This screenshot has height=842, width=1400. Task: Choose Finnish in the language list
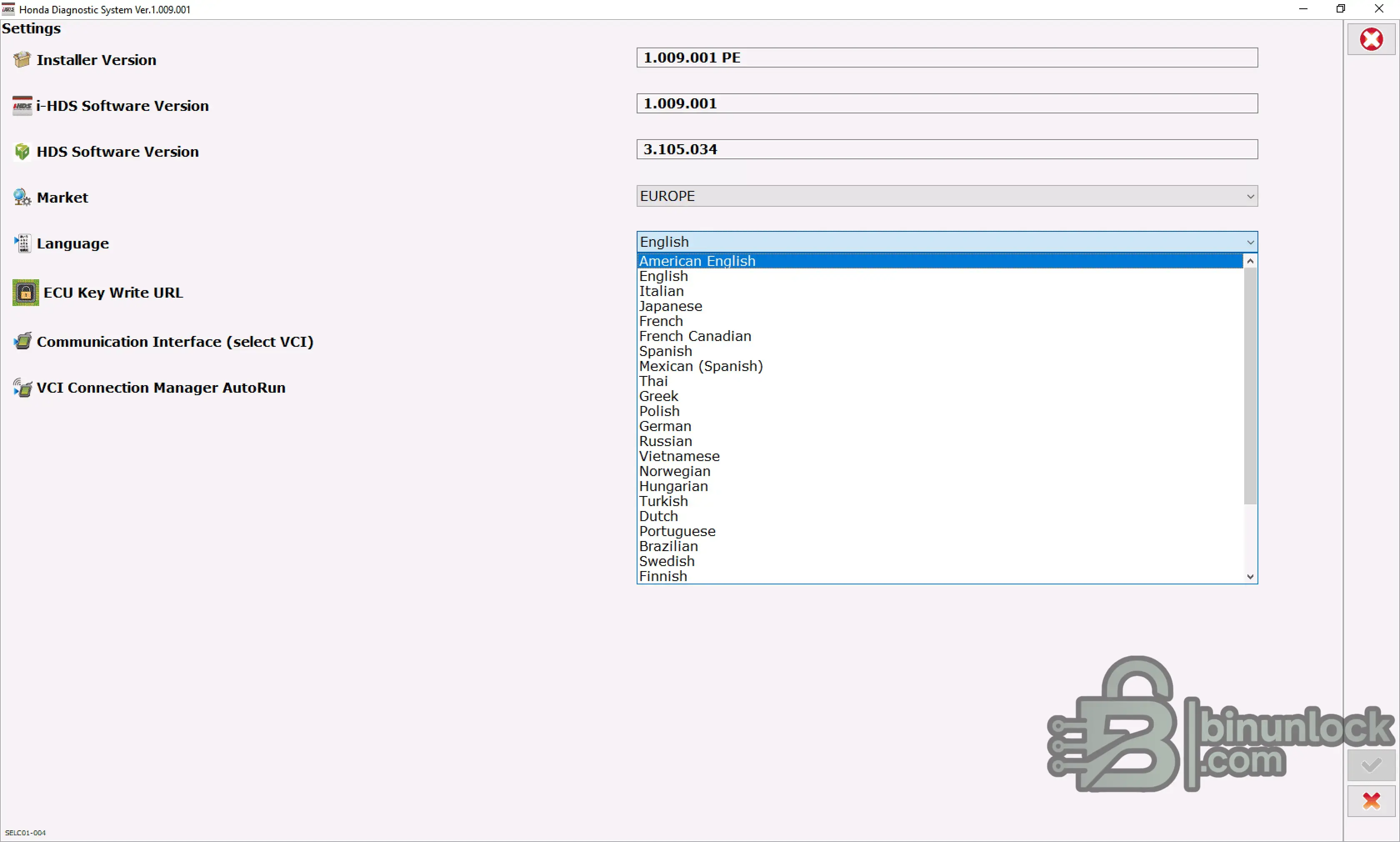point(940,576)
